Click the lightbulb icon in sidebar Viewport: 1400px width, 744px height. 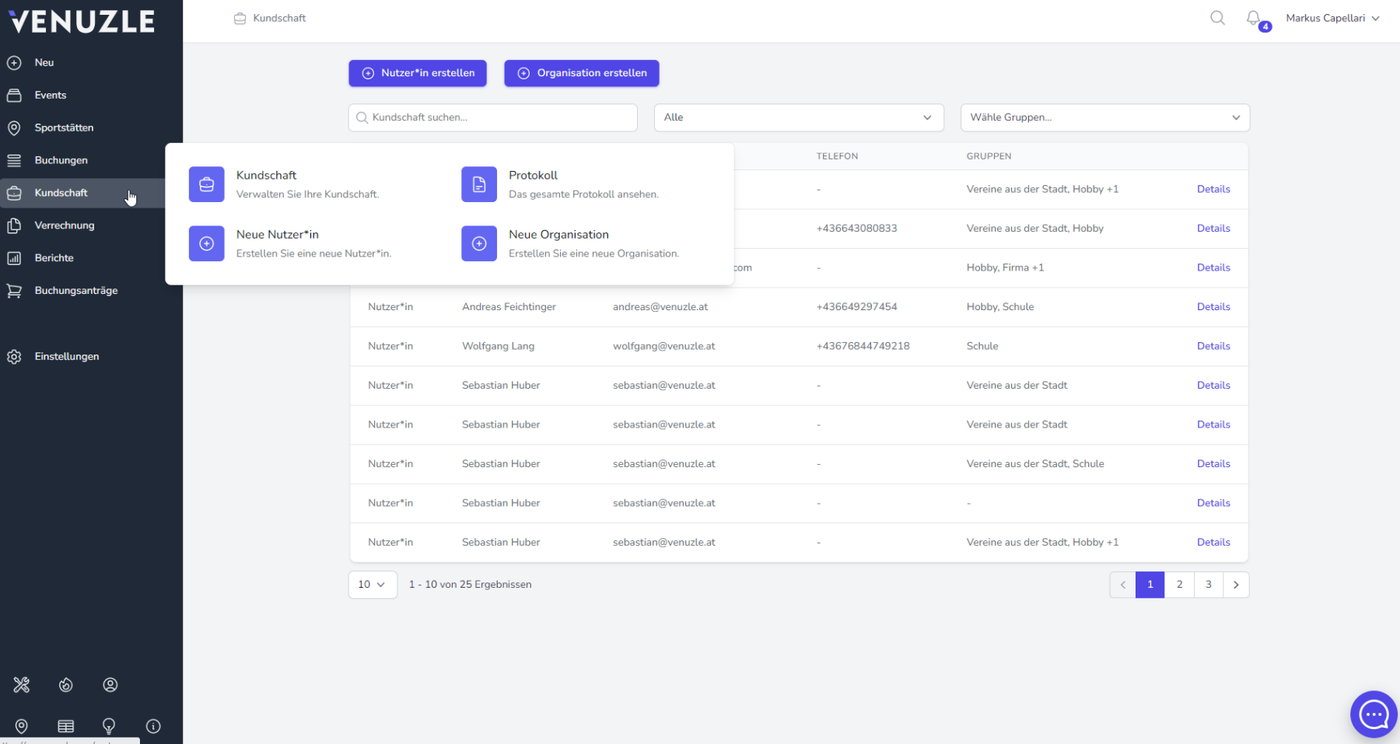(x=110, y=726)
